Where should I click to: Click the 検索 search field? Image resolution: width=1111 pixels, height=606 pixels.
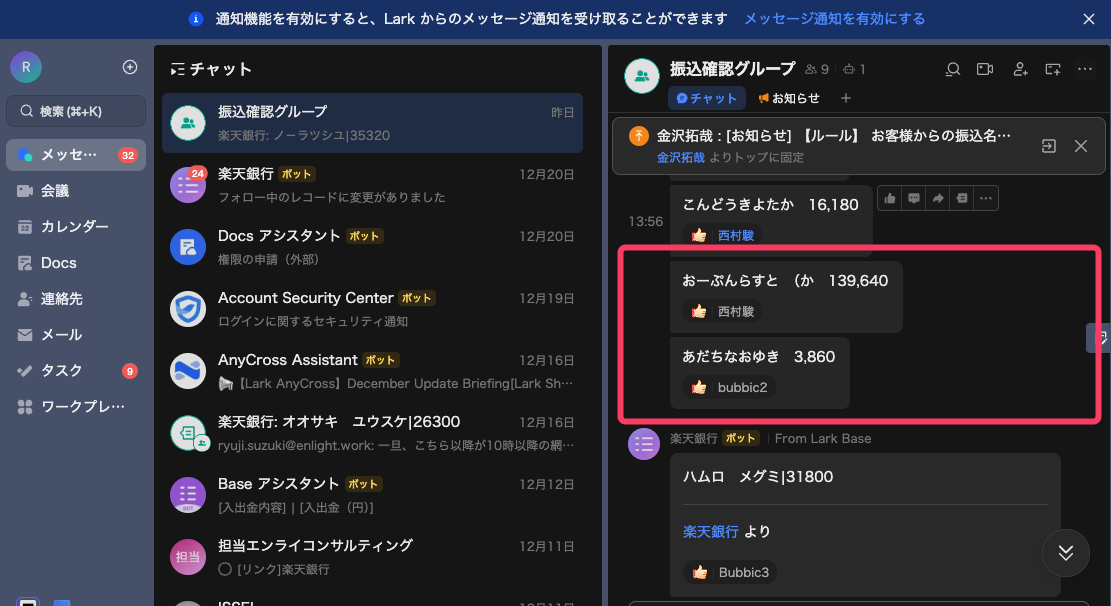coord(75,110)
